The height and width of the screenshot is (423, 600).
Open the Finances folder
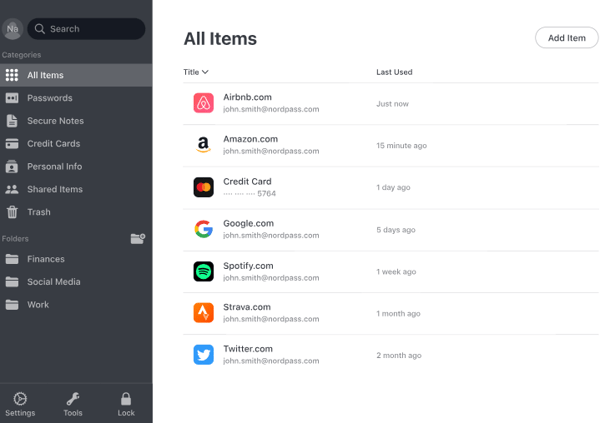[x=46, y=259]
